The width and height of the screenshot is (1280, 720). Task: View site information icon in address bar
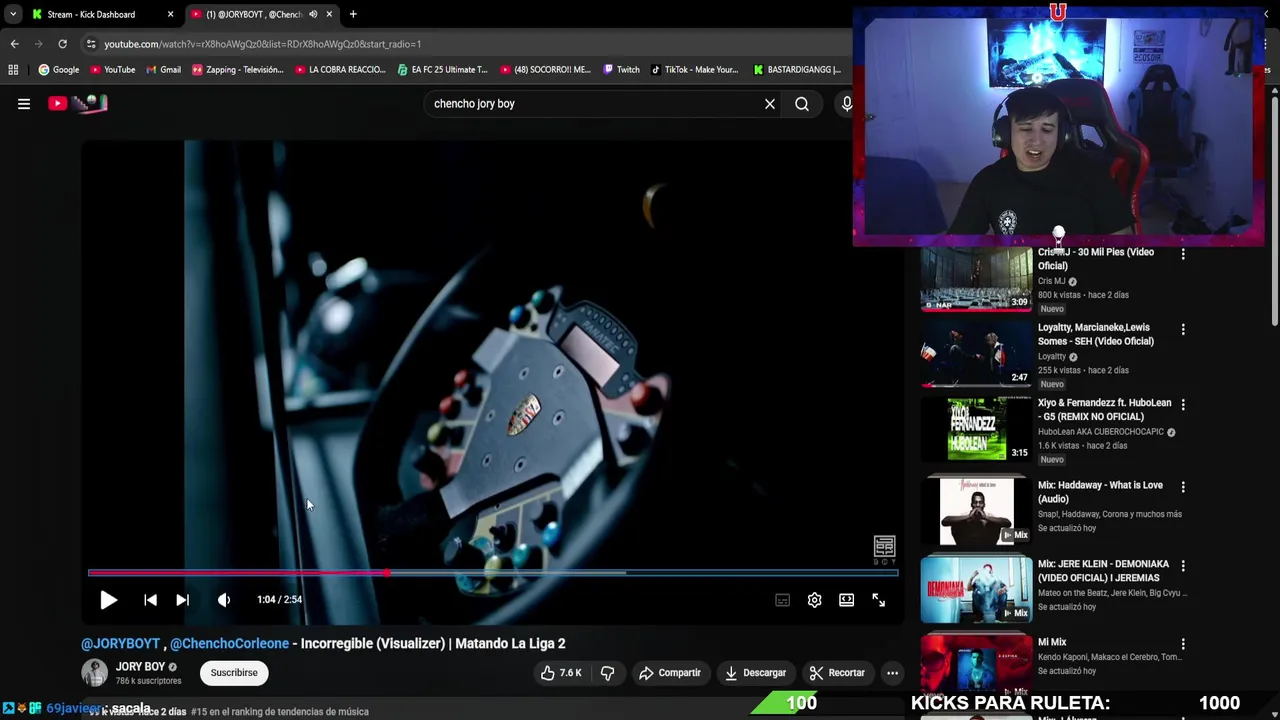click(x=91, y=44)
